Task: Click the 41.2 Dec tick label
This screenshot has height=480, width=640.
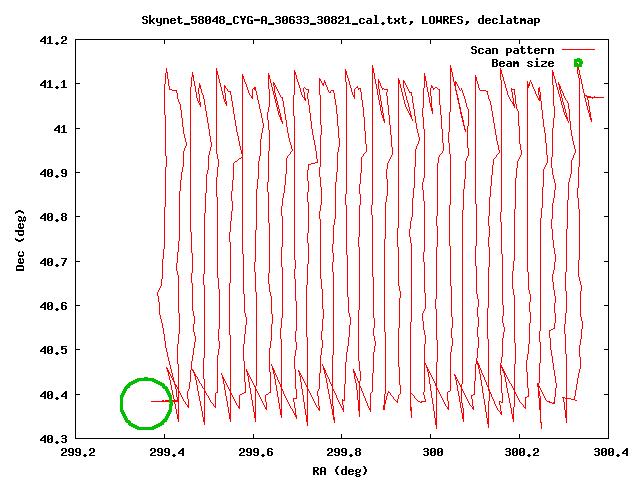Action: coord(53,40)
